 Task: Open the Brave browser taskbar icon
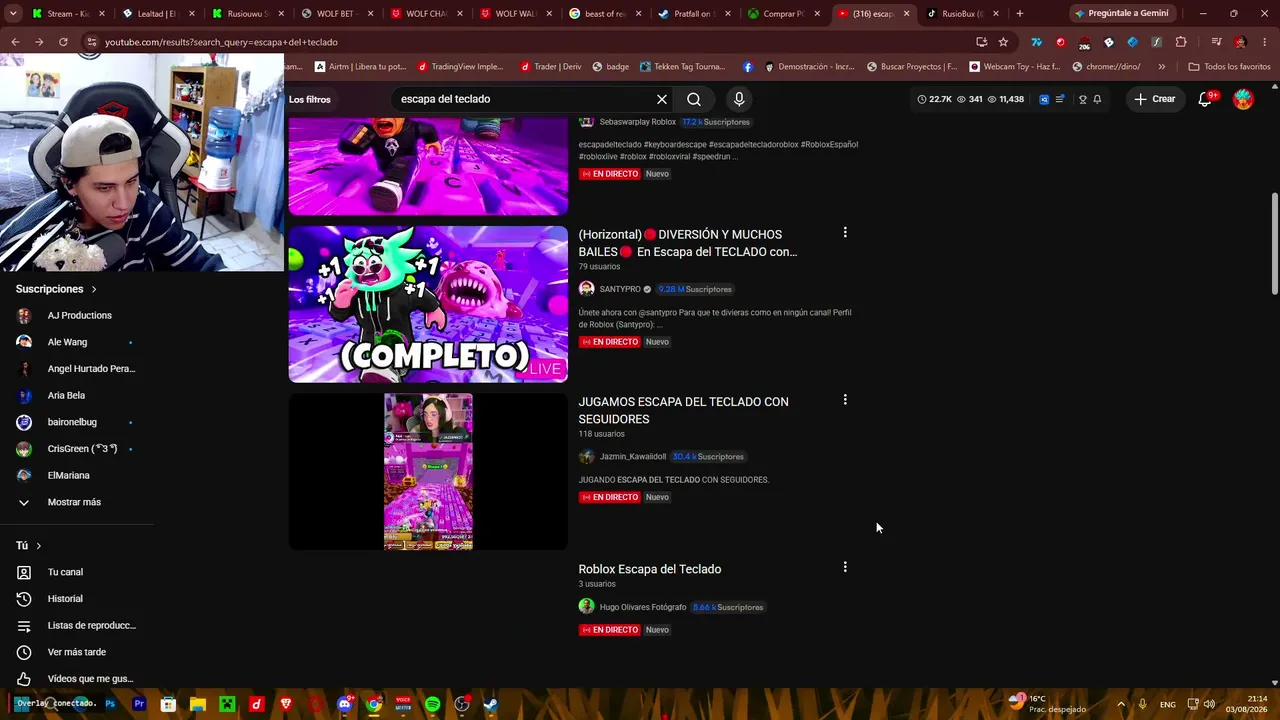coord(286,704)
